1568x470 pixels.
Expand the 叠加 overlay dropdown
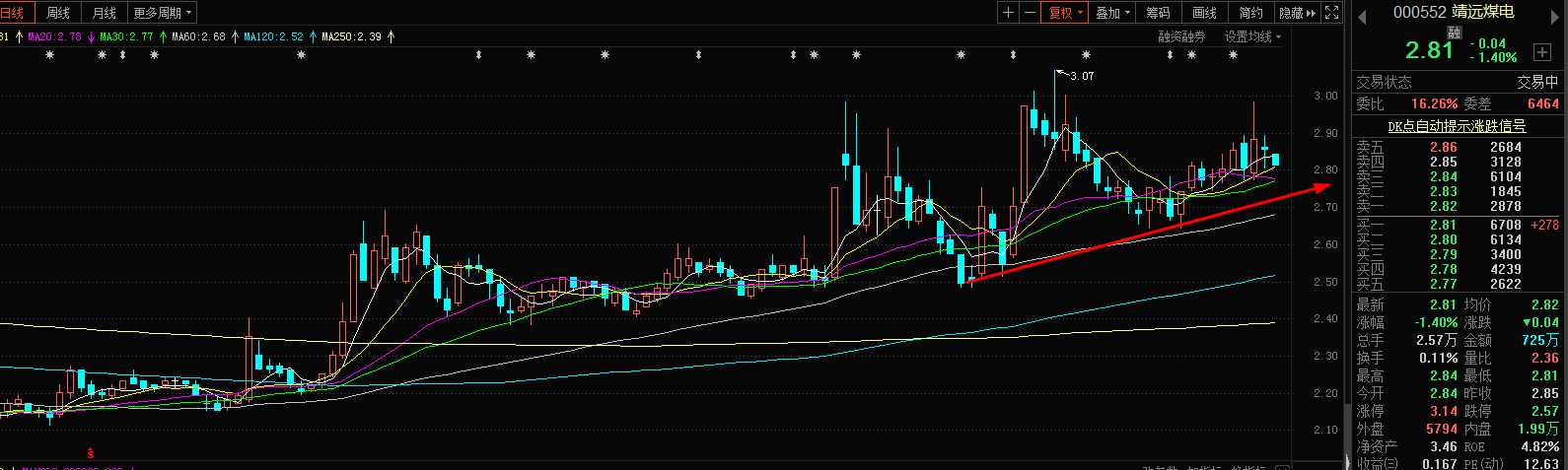click(x=1112, y=13)
